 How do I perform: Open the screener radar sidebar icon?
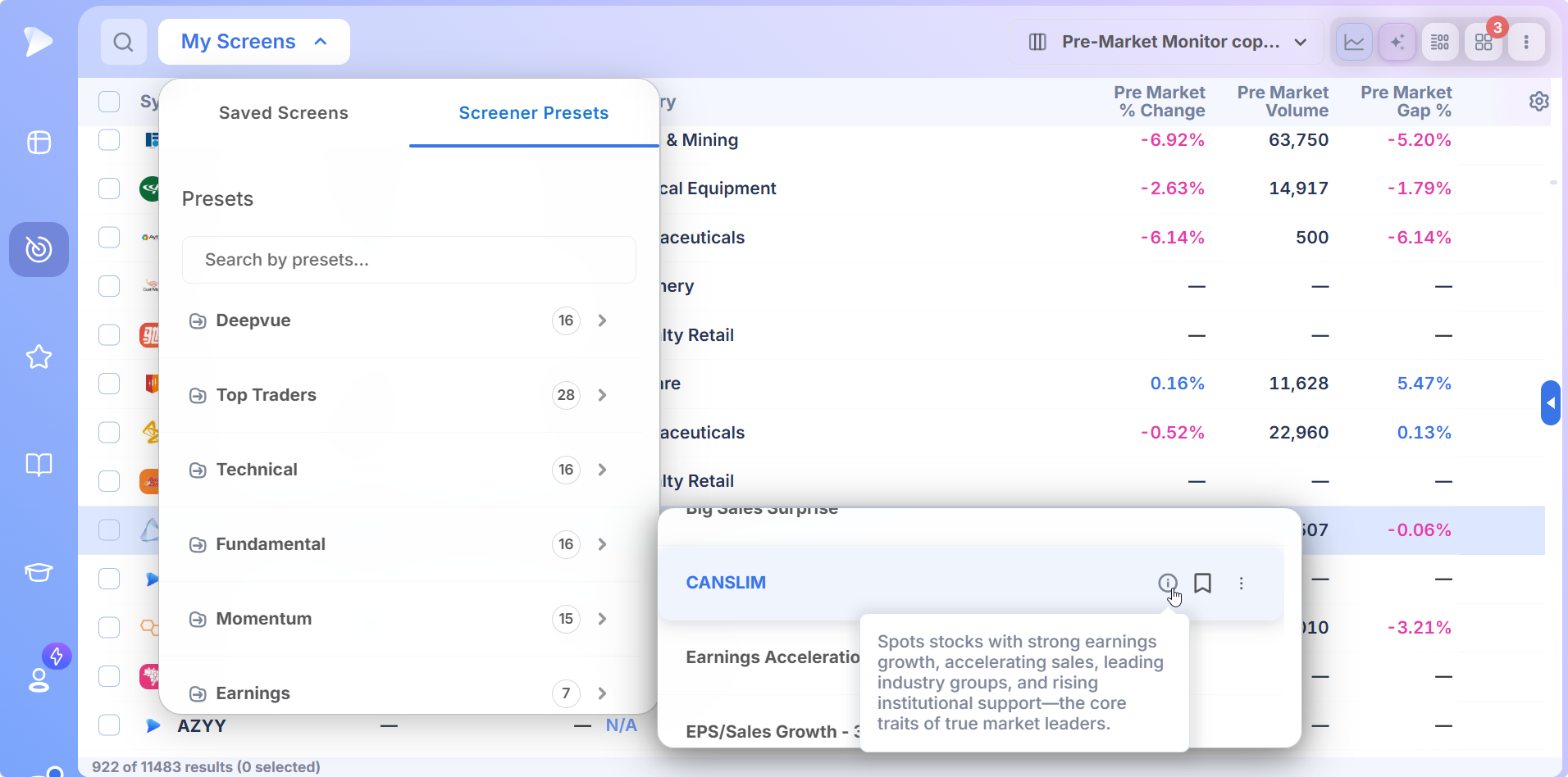39,249
